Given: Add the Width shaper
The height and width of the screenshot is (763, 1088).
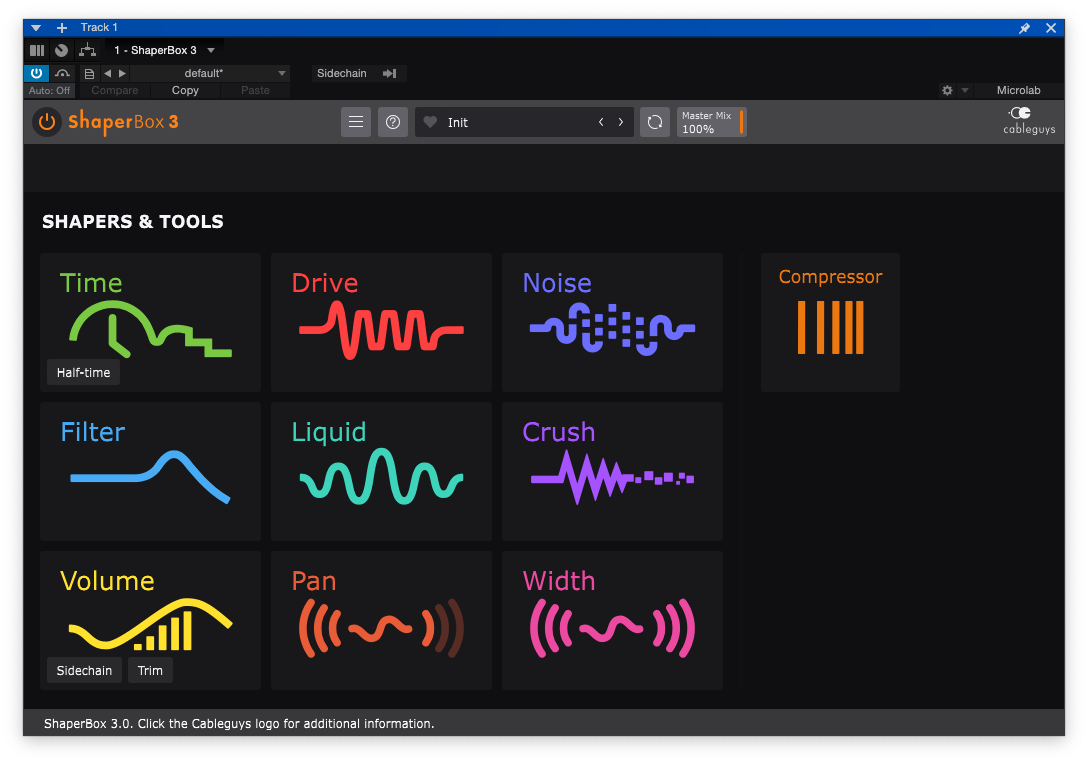Looking at the screenshot, I should pos(612,621).
